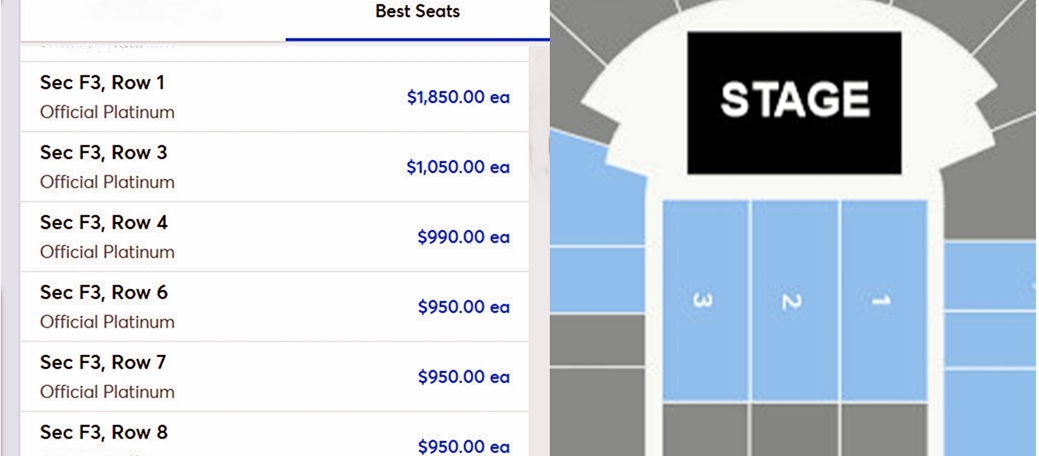The height and width of the screenshot is (456, 1039).
Task: Select Sec F3, Row 1 listing
Action: click(274, 97)
